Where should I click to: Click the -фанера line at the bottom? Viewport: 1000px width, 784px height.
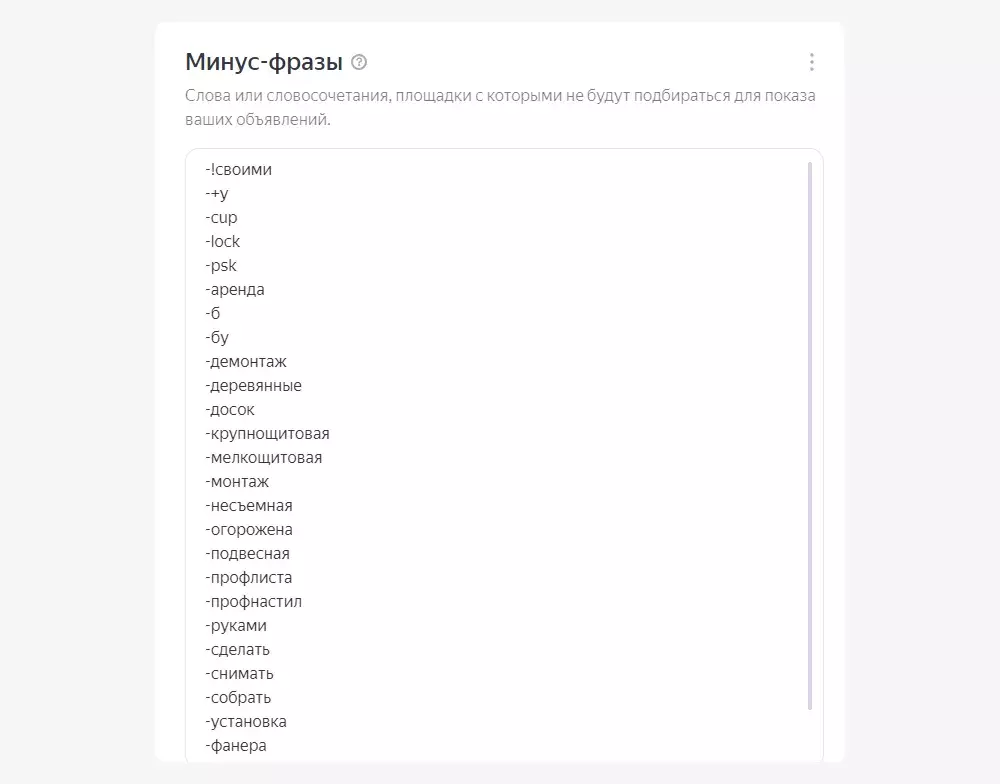pyautogui.click(x=236, y=746)
